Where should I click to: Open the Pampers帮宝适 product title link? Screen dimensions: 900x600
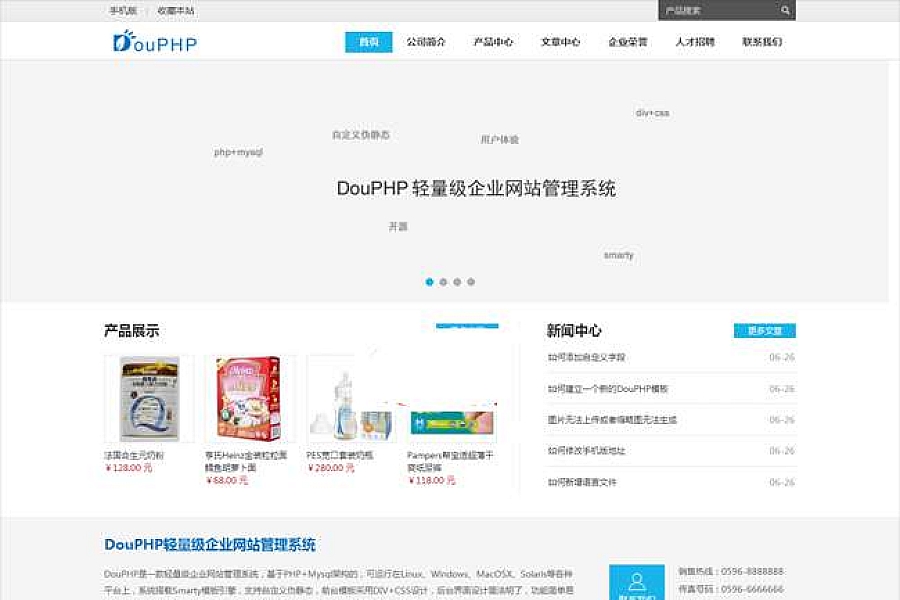coord(450,462)
